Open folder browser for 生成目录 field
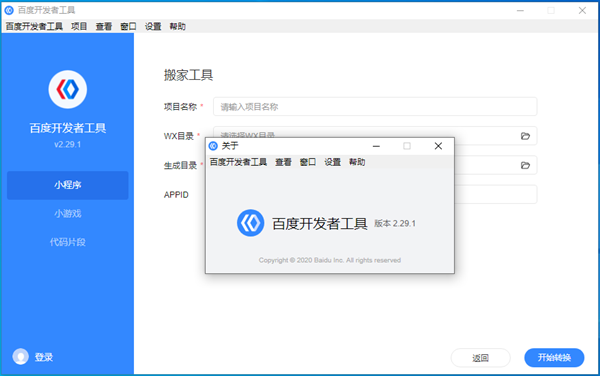Screen dimensions: 600x376 tap(525, 165)
